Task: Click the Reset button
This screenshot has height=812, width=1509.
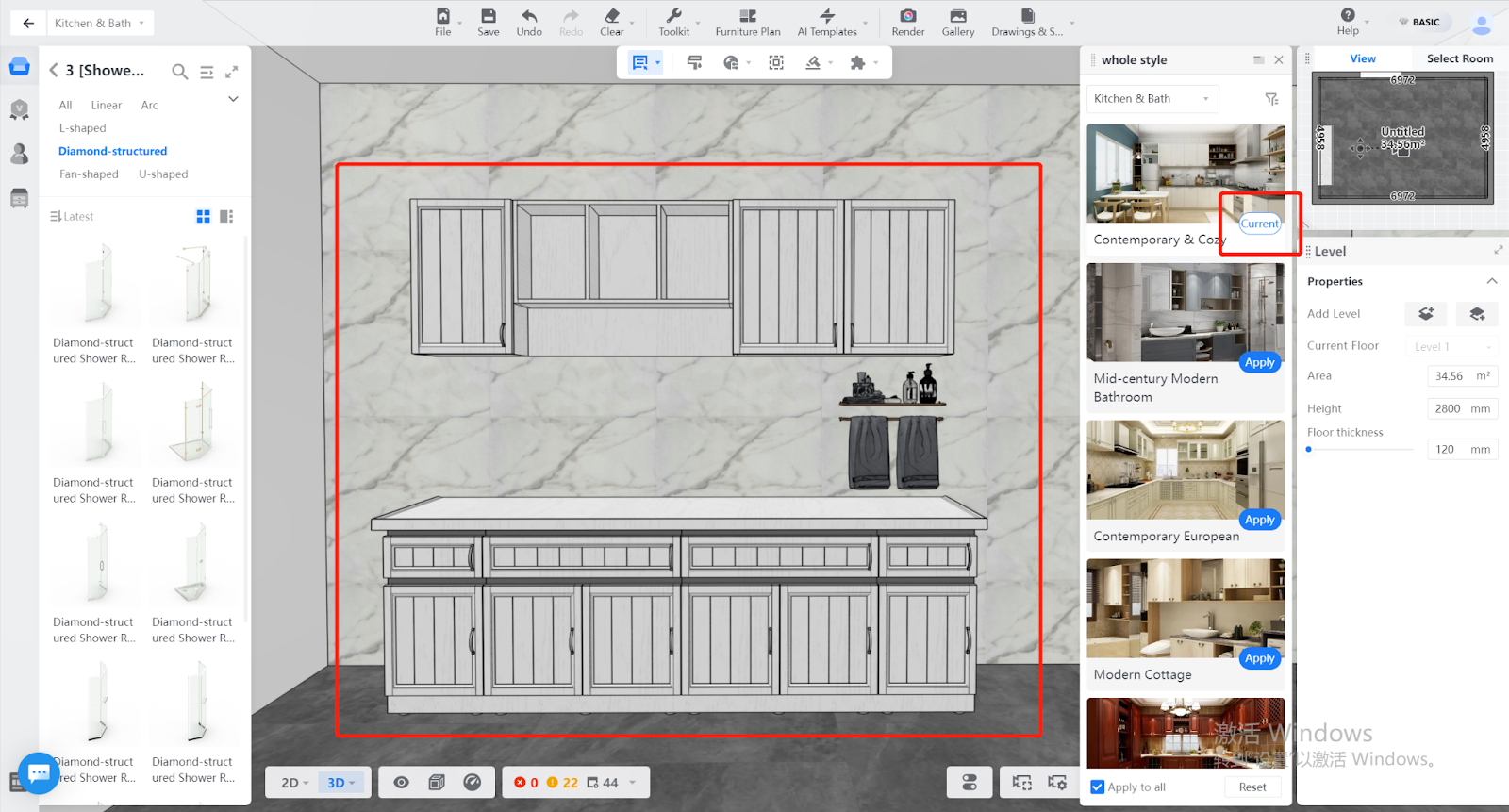Action: pyautogui.click(x=1252, y=787)
